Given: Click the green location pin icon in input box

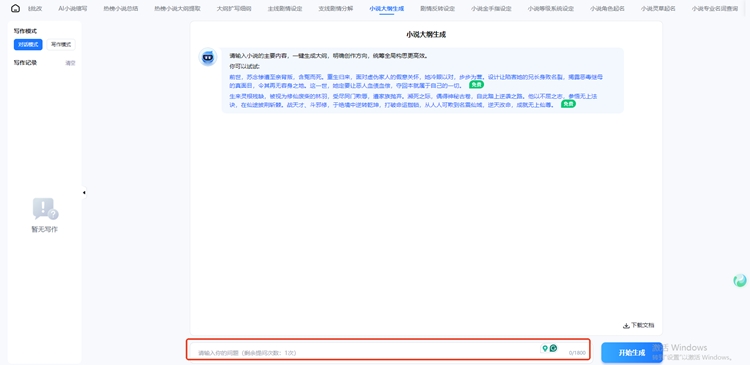Looking at the screenshot, I should (545, 348).
